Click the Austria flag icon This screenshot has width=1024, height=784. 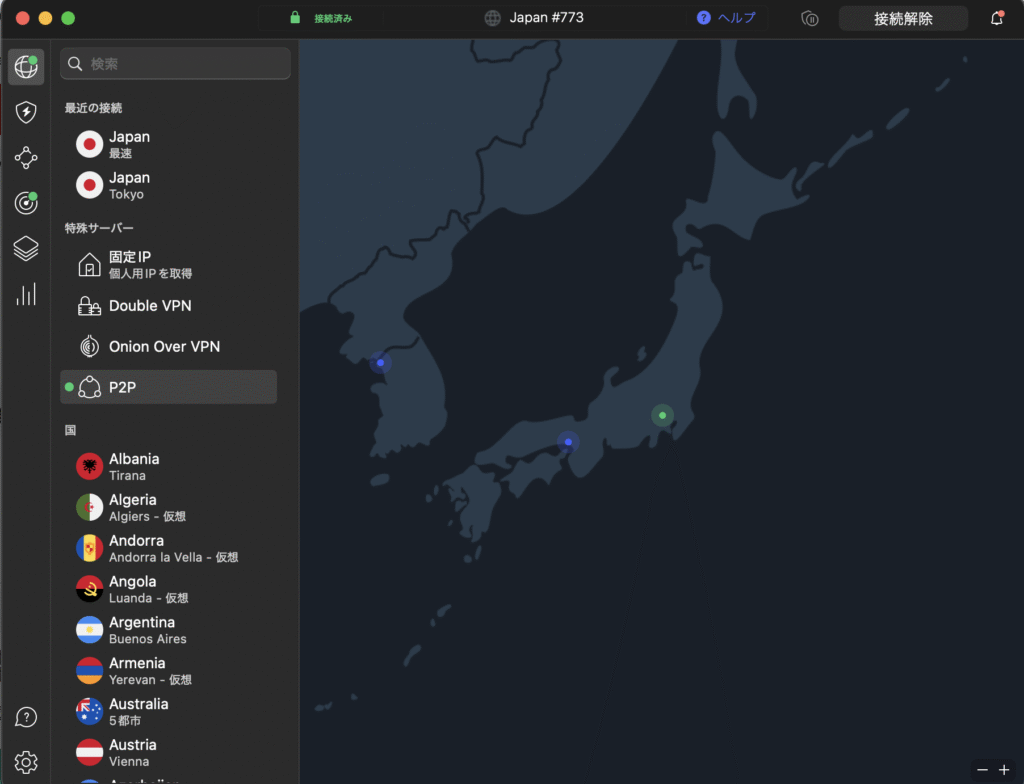(x=89, y=752)
